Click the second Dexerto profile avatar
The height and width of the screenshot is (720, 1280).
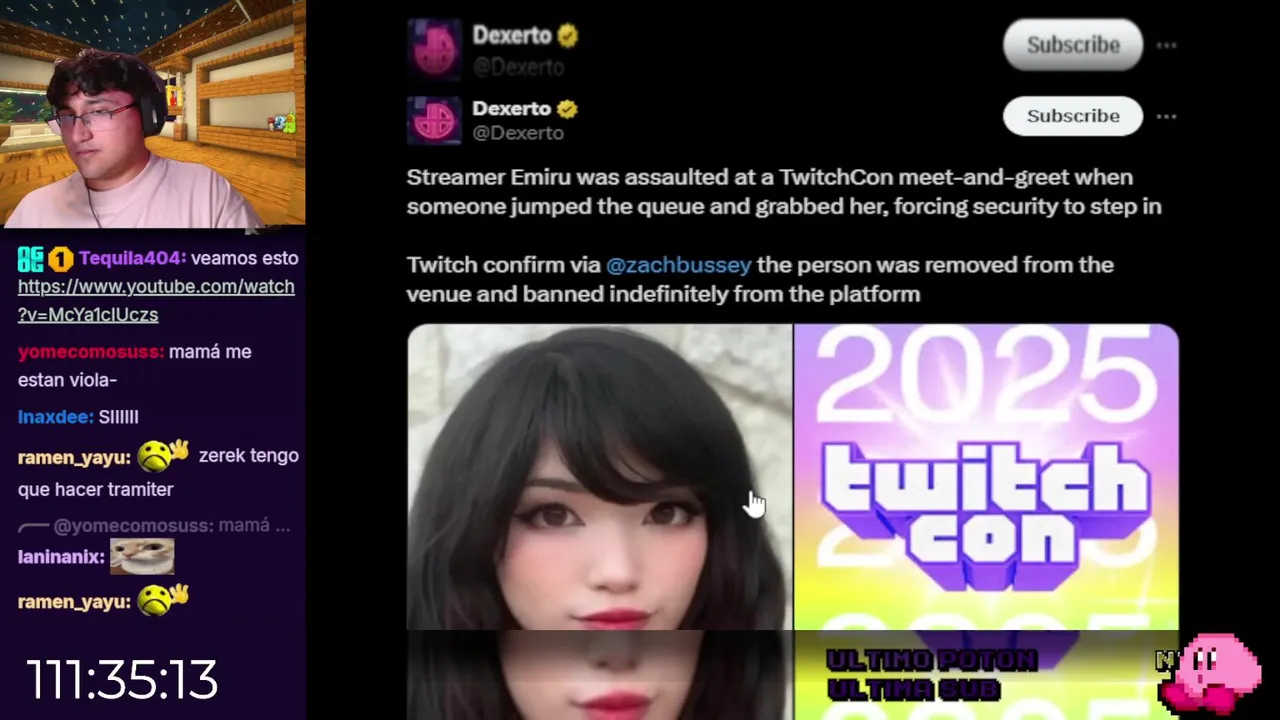434,120
